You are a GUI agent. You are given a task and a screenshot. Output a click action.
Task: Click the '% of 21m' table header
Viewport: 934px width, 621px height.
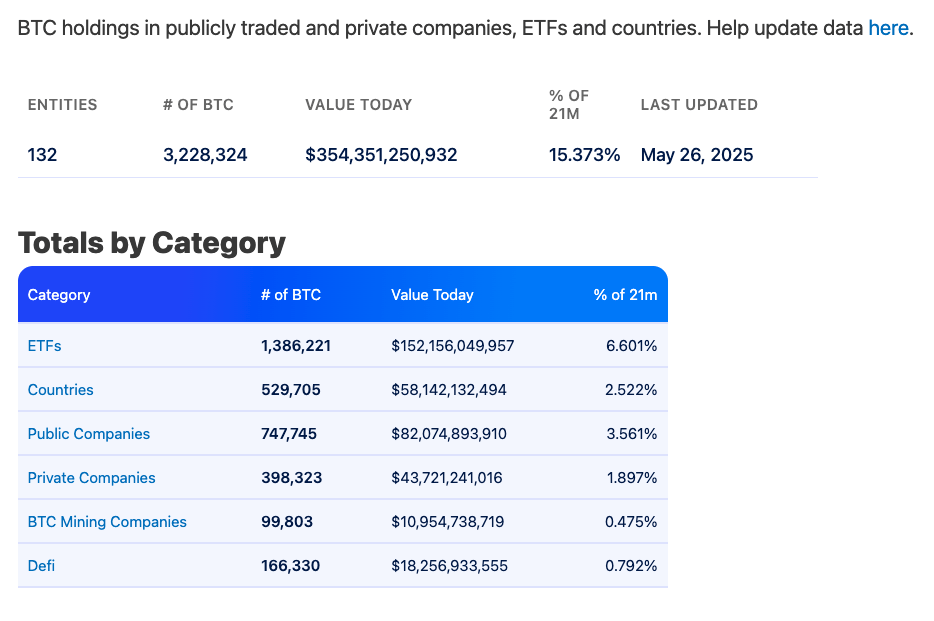click(x=625, y=295)
